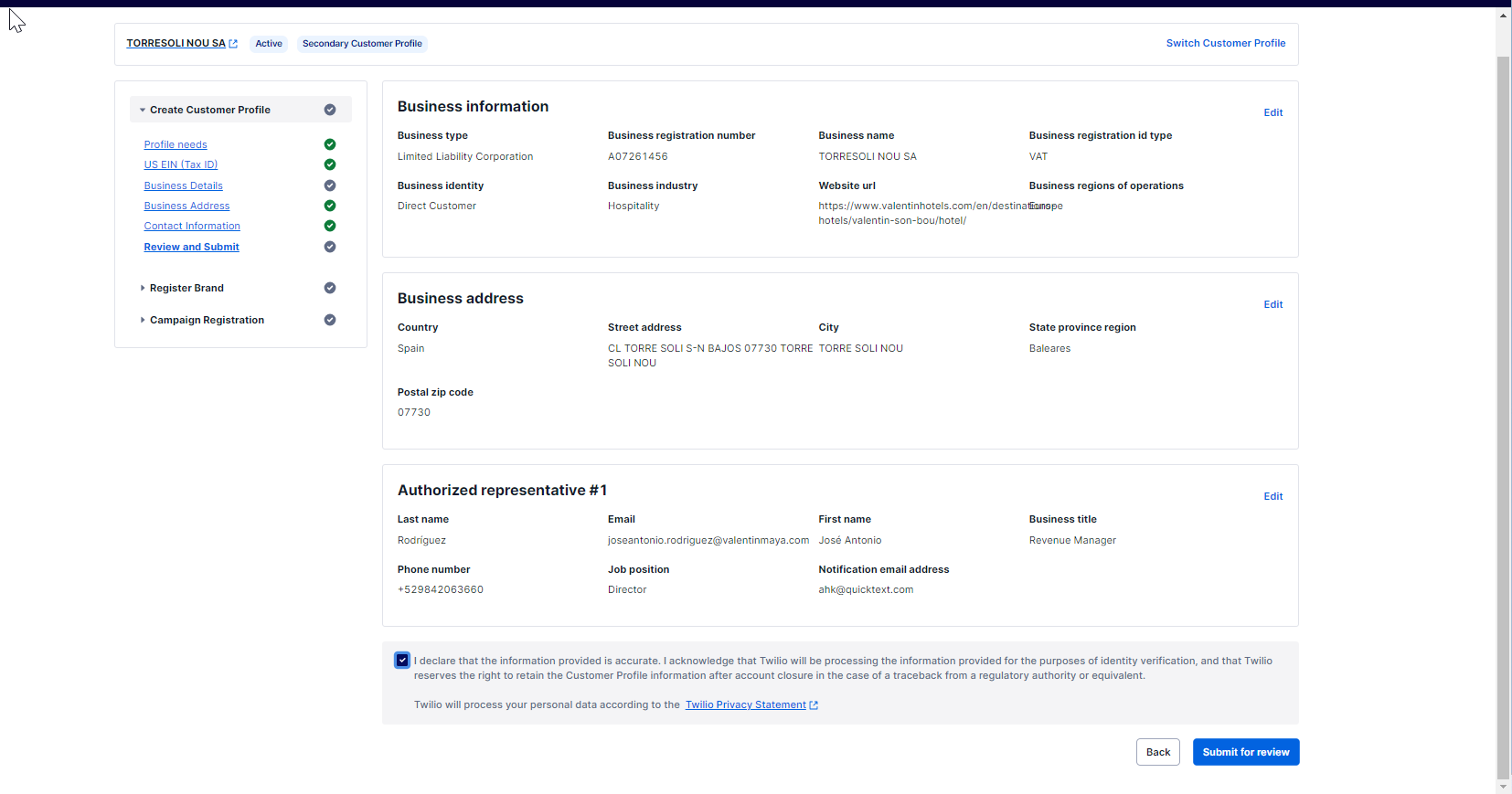Uncheck the accuracy declaration checkbox
This screenshot has width=1512, height=794.
point(402,661)
